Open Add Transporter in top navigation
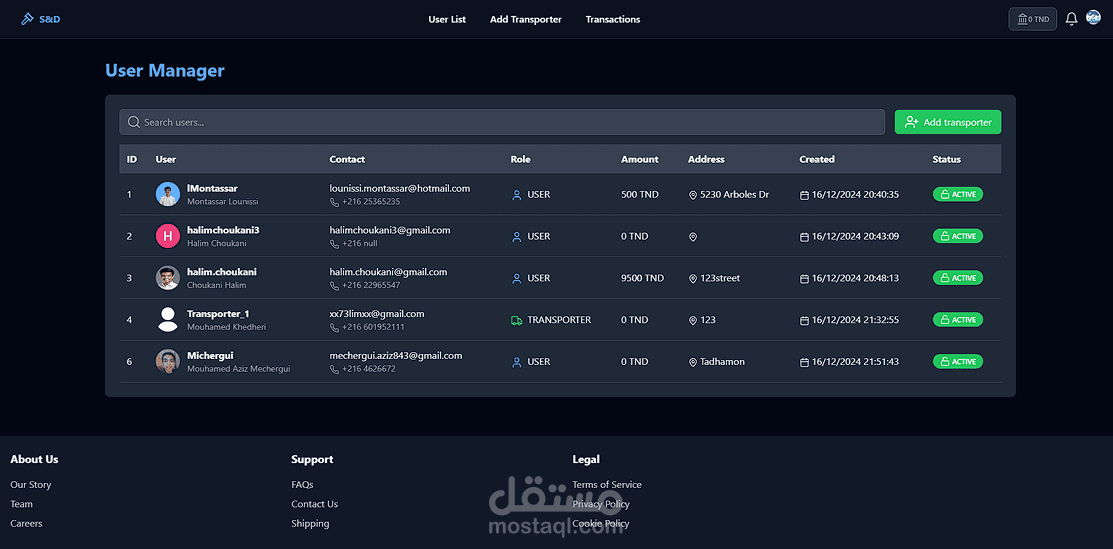This screenshot has height=549, width=1113. click(525, 19)
